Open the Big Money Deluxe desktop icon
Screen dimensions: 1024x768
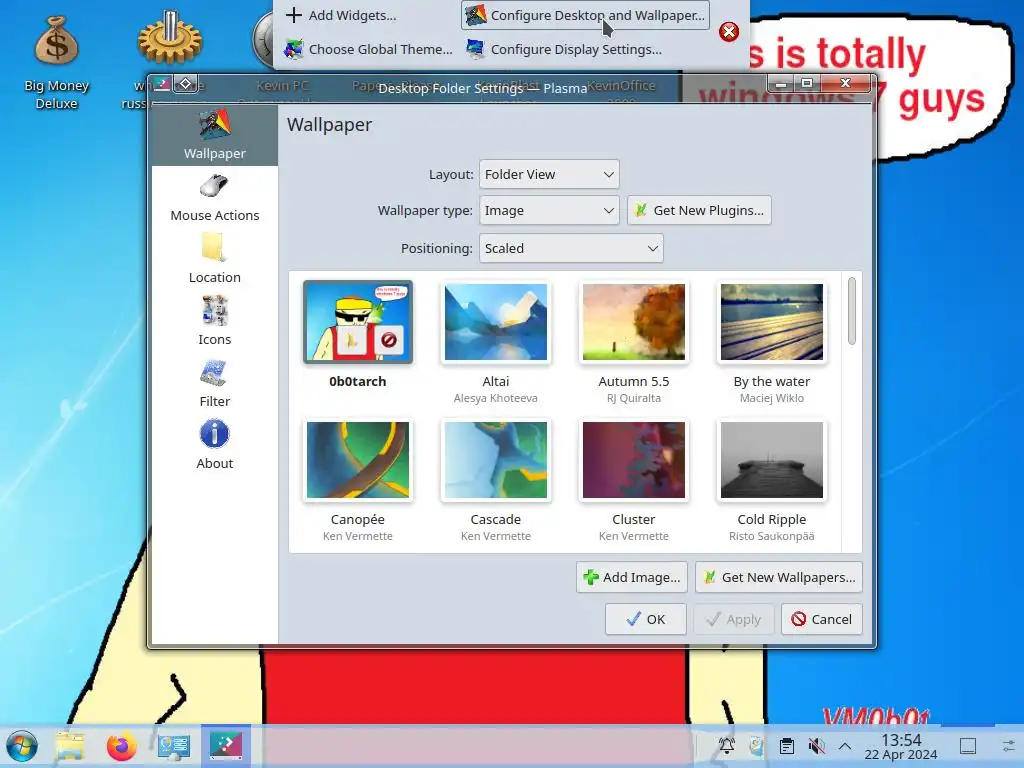56,63
